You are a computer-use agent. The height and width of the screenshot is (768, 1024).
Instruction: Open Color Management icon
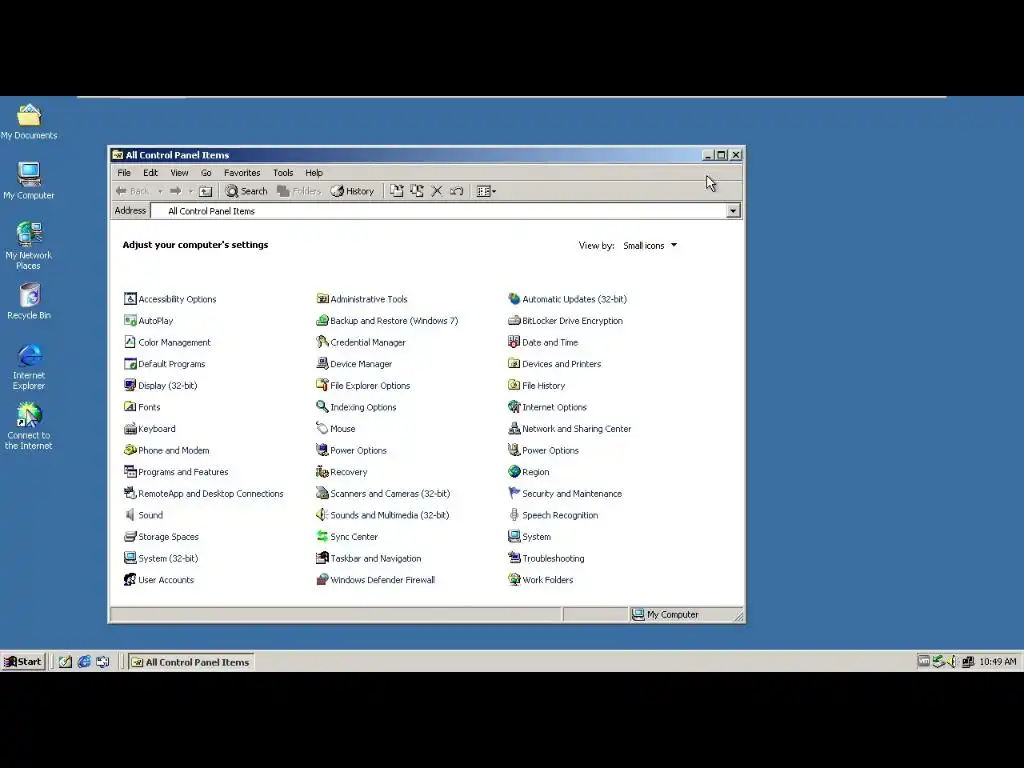coord(130,342)
